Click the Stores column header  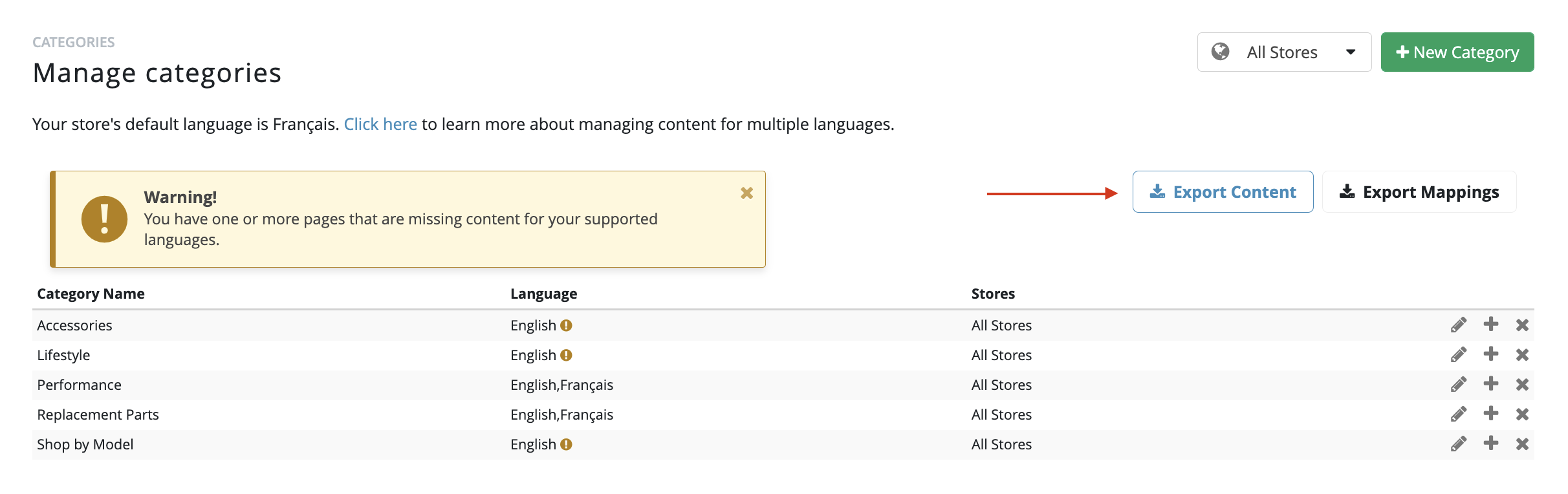[993, 294]
